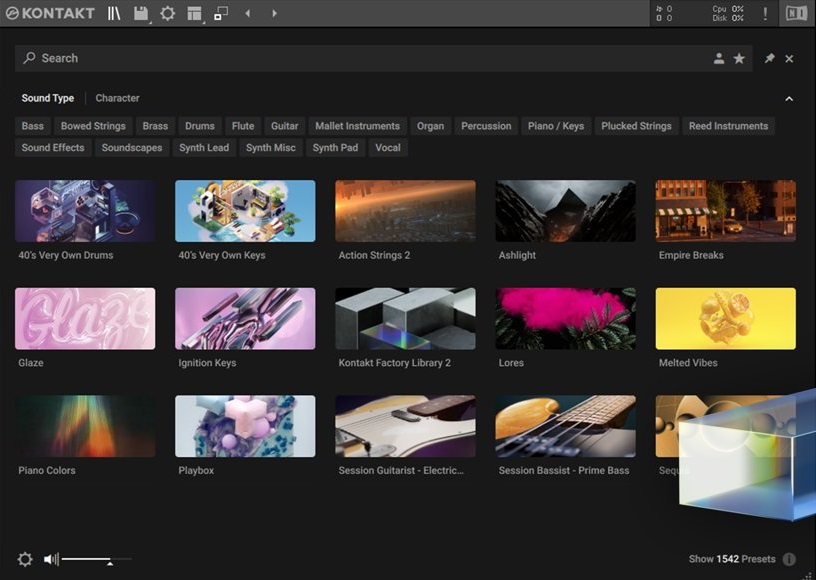The image size is (816, 580).
Task: Open Action Strings 2 library thumbnail
Action: pos(405,211)
